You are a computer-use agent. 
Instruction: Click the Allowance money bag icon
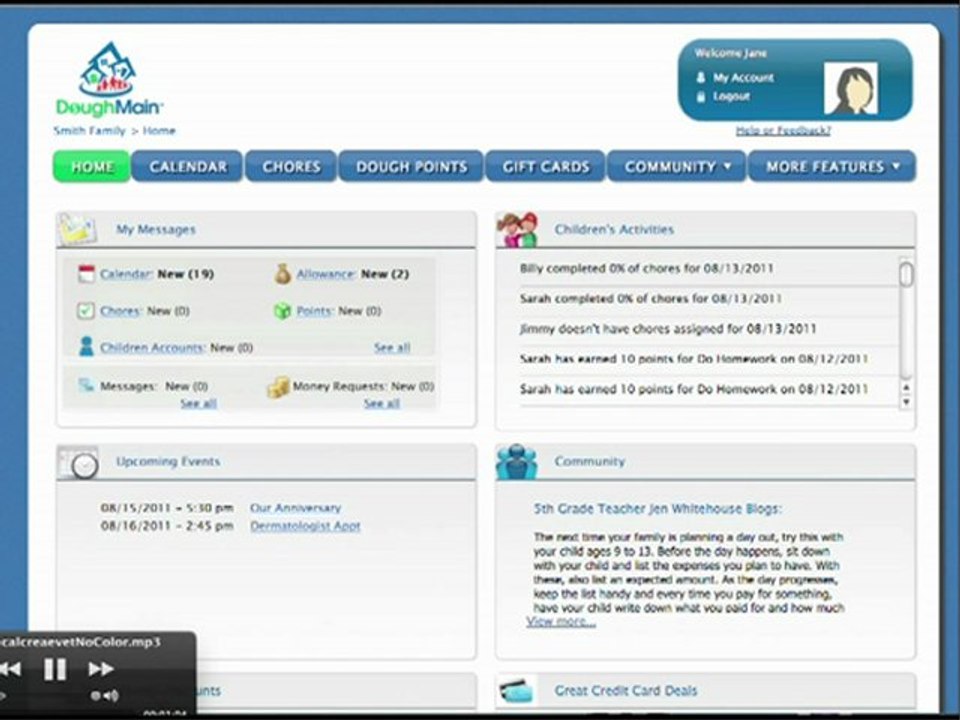click(x=282, y=274)
